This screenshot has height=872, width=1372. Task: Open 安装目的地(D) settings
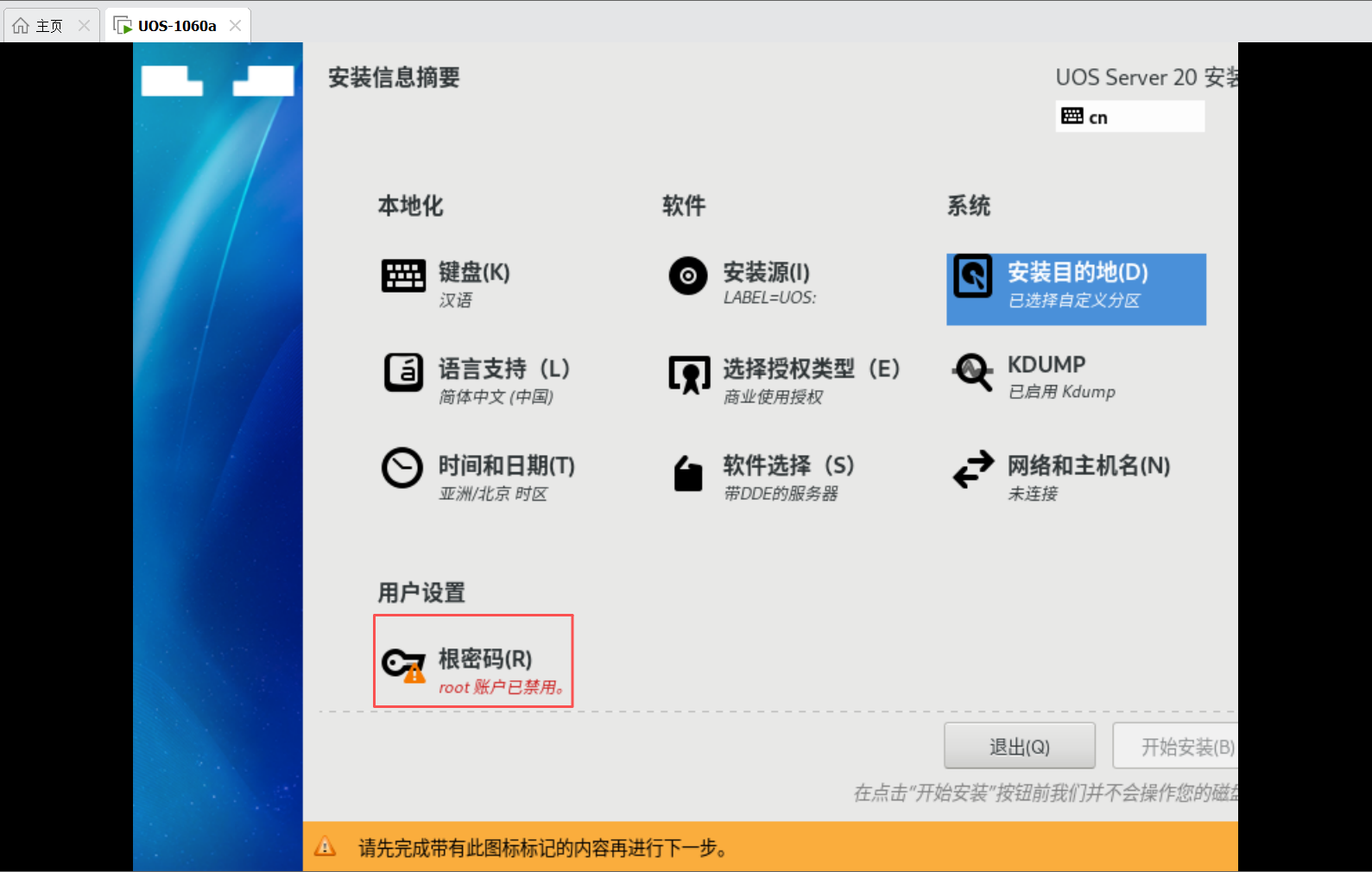(x=1076, y=289)
